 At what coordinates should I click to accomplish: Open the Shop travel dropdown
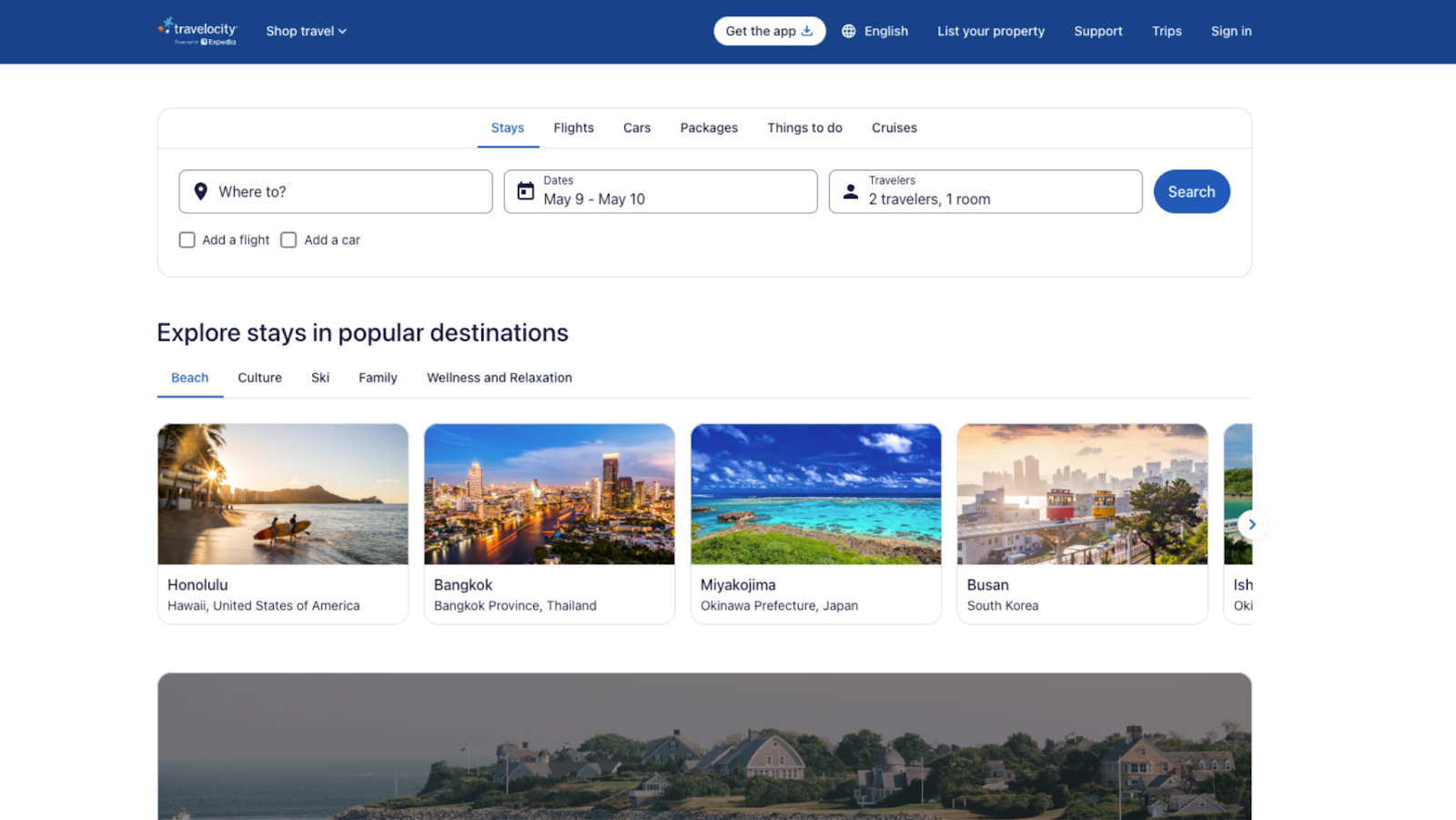(306, 31)
